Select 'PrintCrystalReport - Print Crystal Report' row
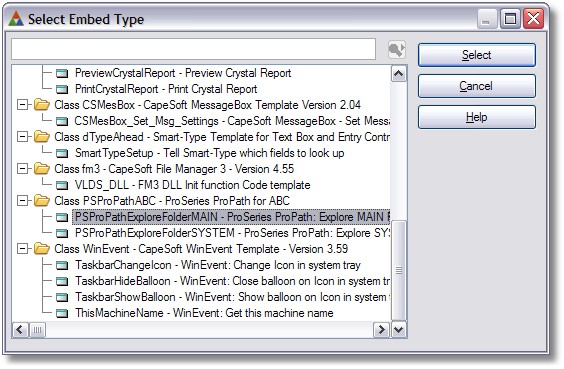 (x=166, y=89)
